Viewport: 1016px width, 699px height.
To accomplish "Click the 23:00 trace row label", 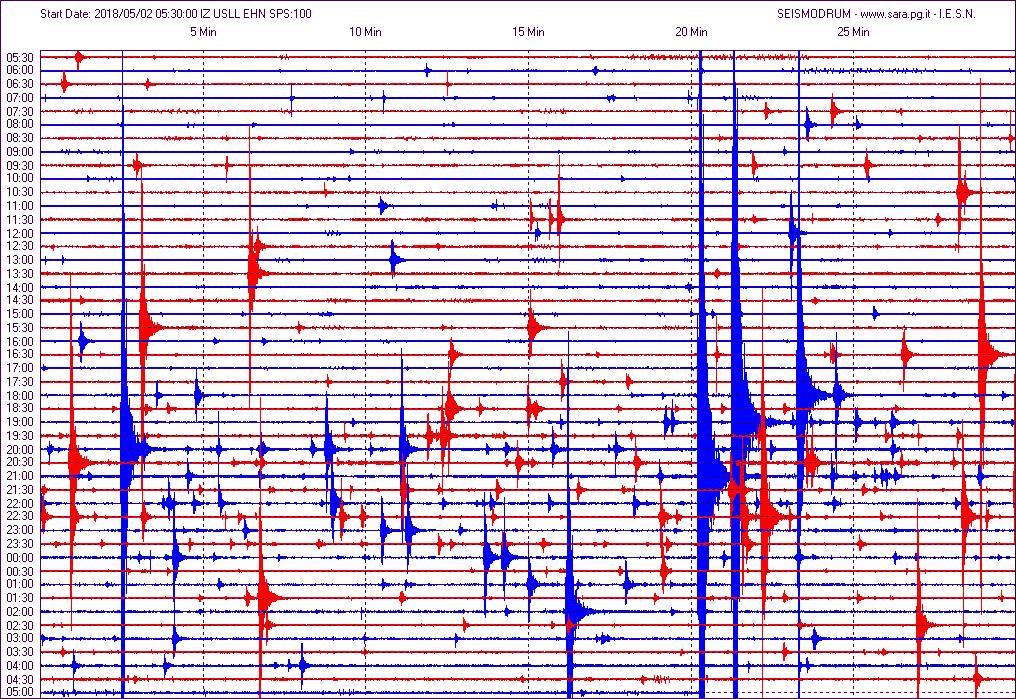I will point(20,530).
